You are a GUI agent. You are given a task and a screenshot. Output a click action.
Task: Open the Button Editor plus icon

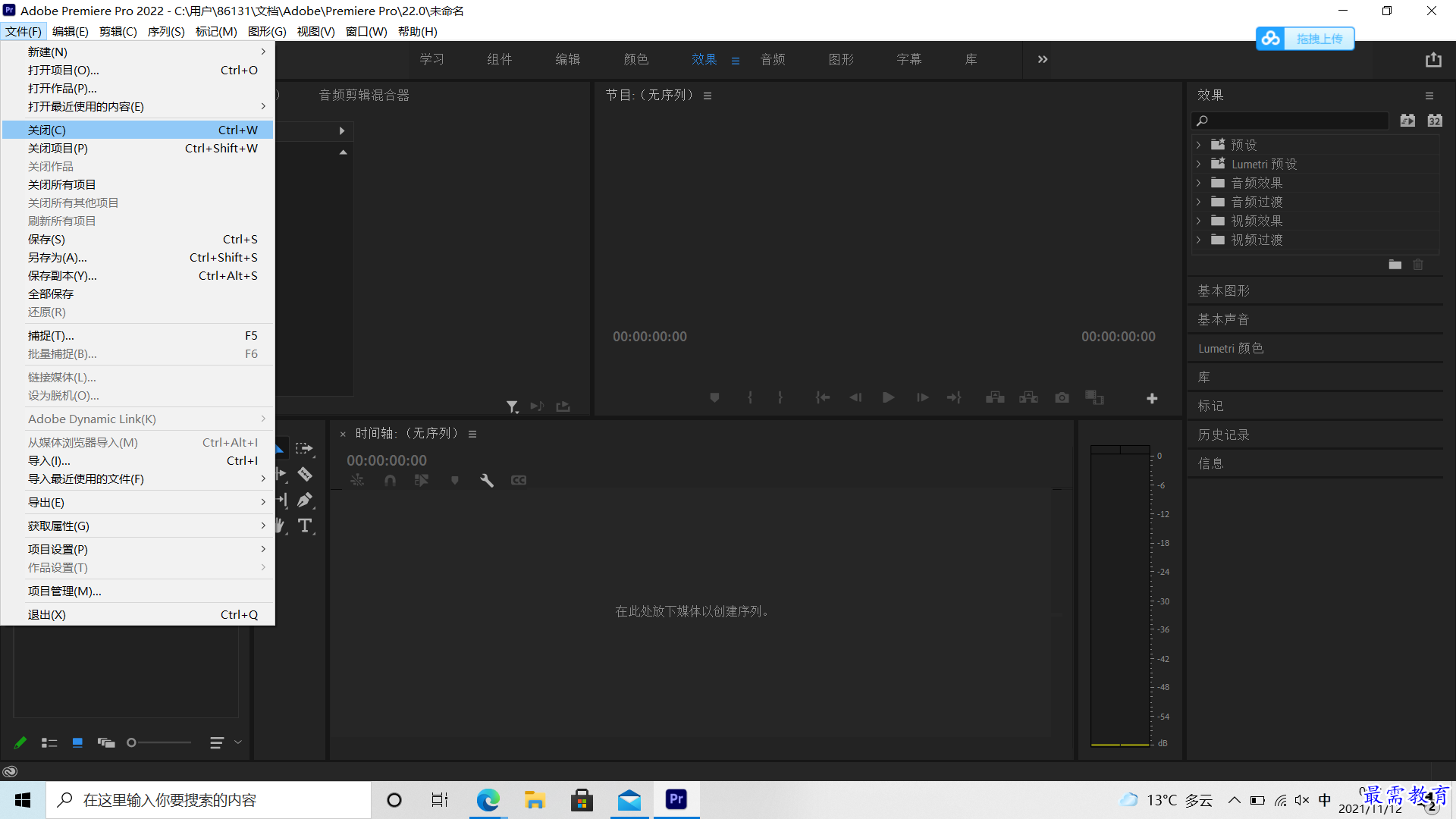1152,398
